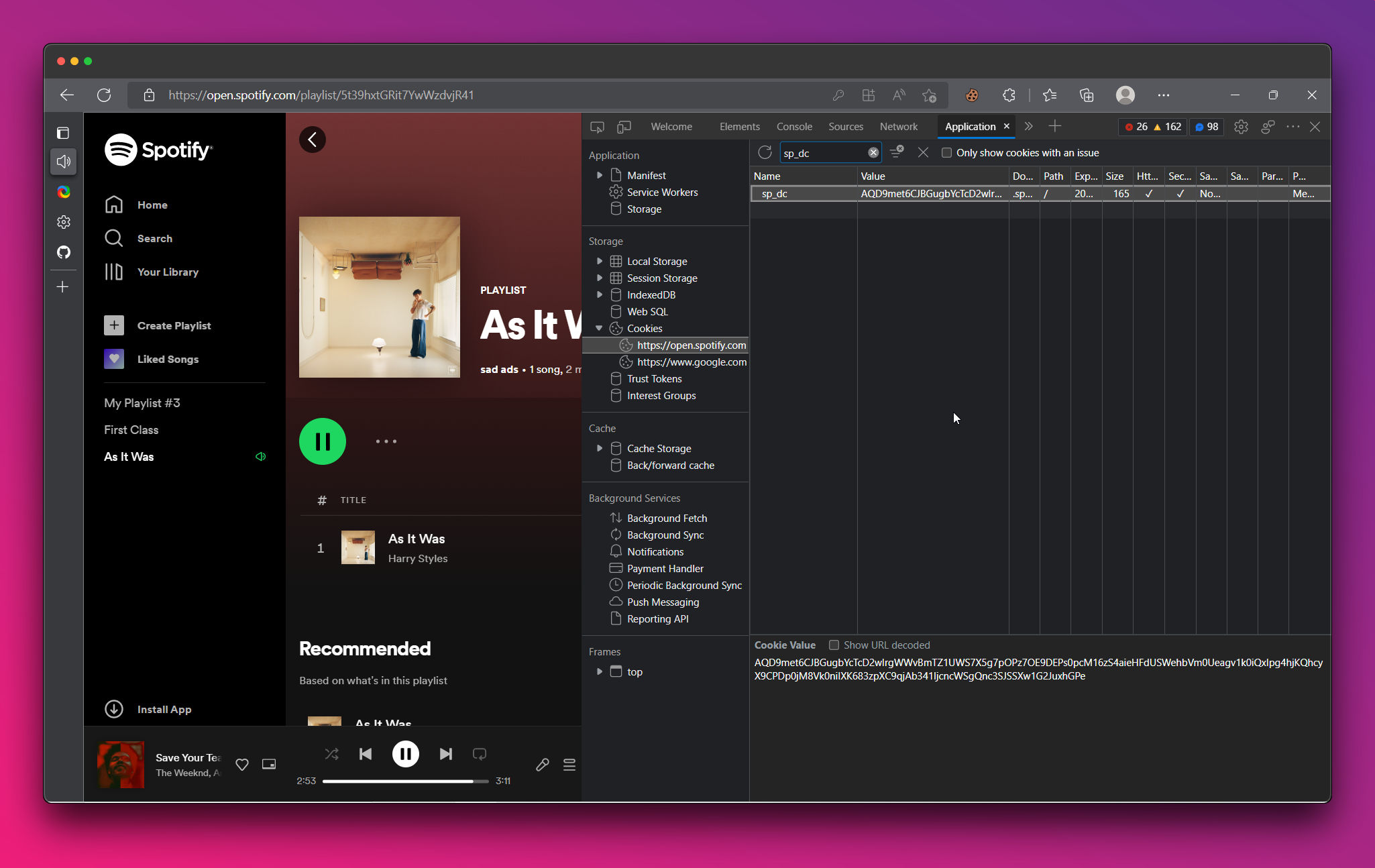
Task: Seek within the song progress bar
Action: click(x=406, y=781)
